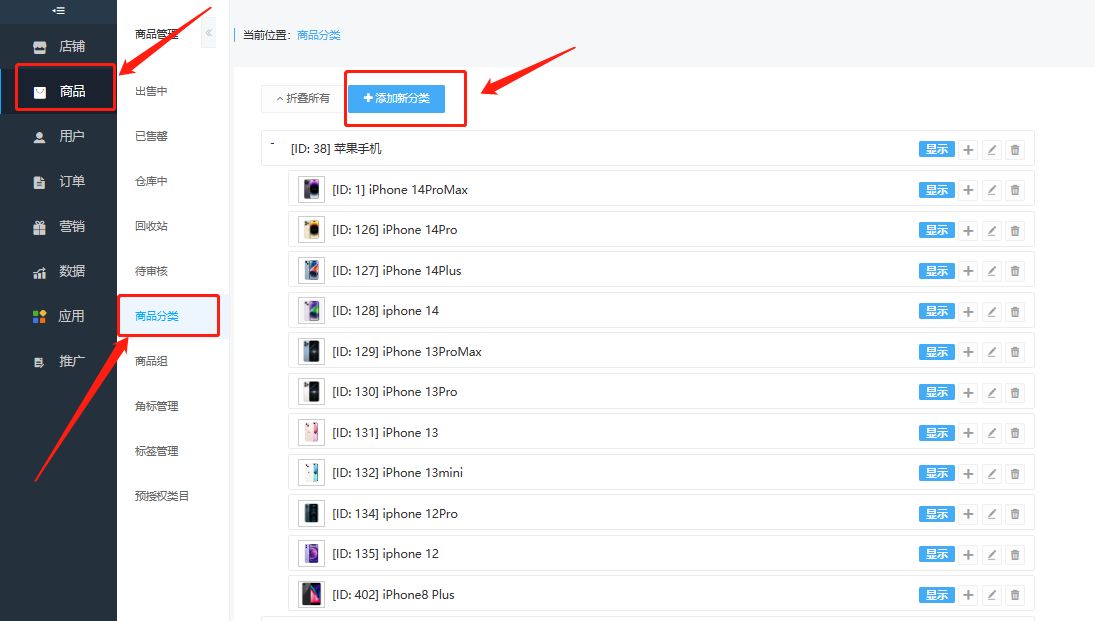
Task: Toggle 显示 for iPhone 13 row
Action: click(x=936, y=433)
